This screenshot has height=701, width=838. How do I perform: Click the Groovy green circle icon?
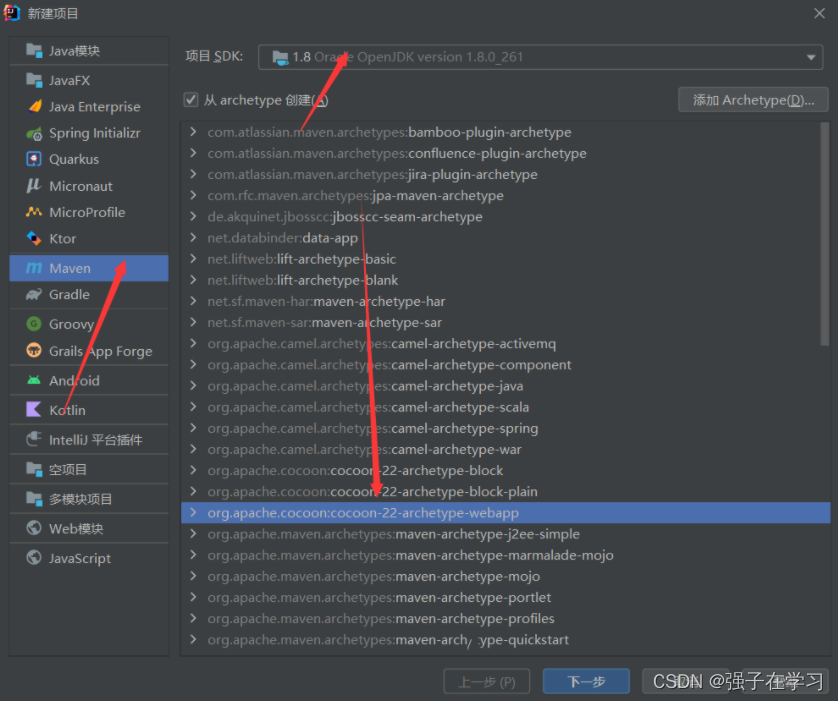click(34, 324)
